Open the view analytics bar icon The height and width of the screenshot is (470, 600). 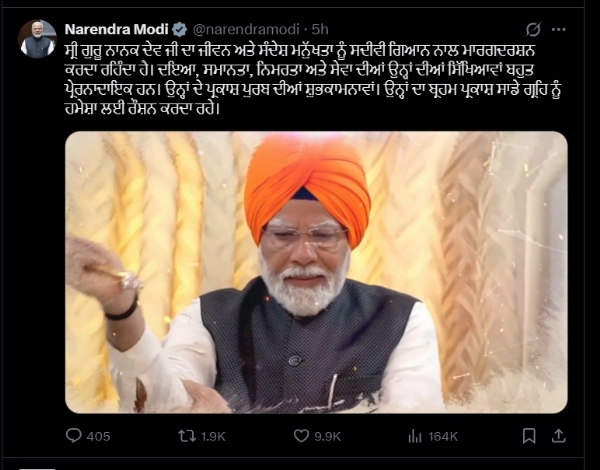tap(415, 436)
